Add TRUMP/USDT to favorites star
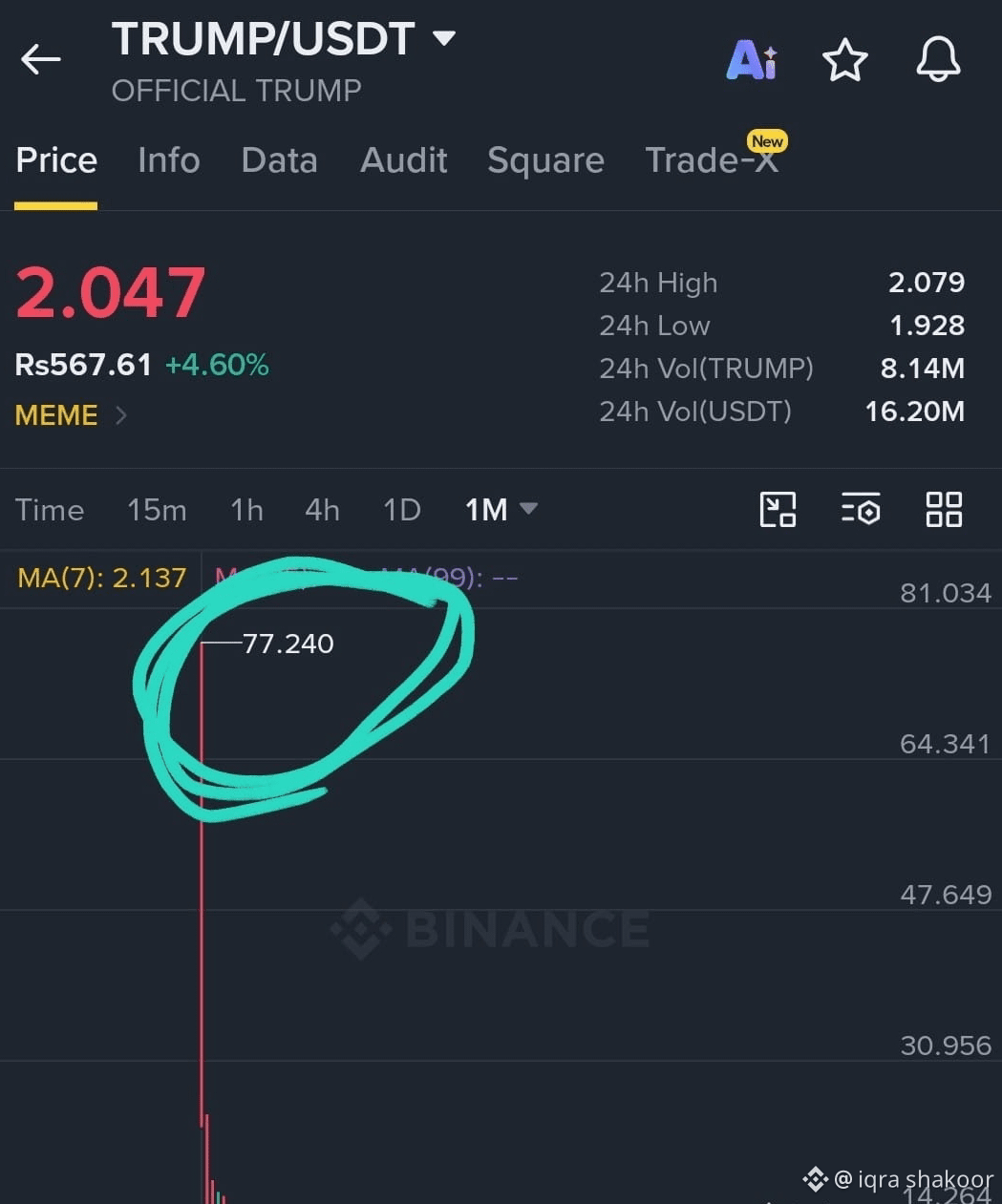The height and width of the screenshot is (1204, 1002). (845, 60)
